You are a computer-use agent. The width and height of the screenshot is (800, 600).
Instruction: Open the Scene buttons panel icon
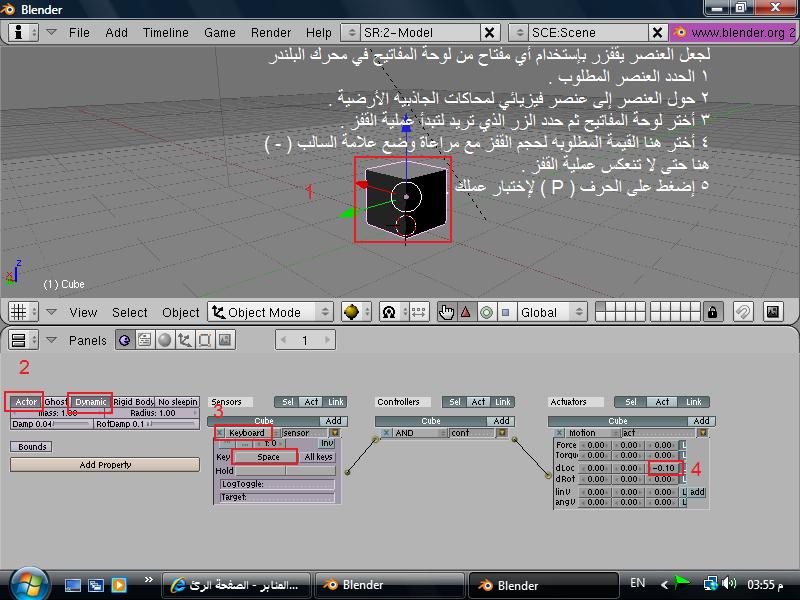(224, 340)
